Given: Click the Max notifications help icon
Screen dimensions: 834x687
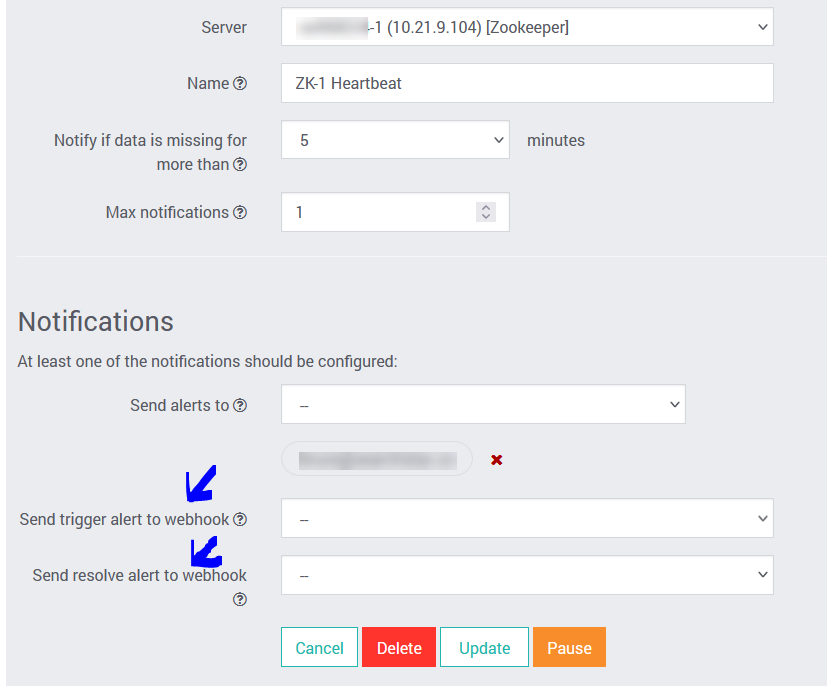Looking at the screenshot, I should (240, 213).
